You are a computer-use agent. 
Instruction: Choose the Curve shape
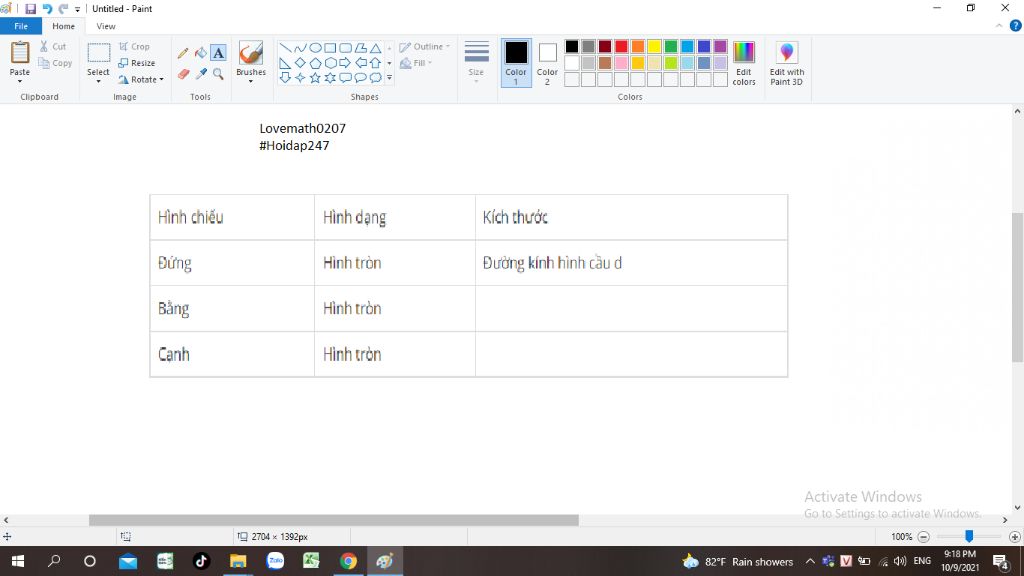pos(300,48)
